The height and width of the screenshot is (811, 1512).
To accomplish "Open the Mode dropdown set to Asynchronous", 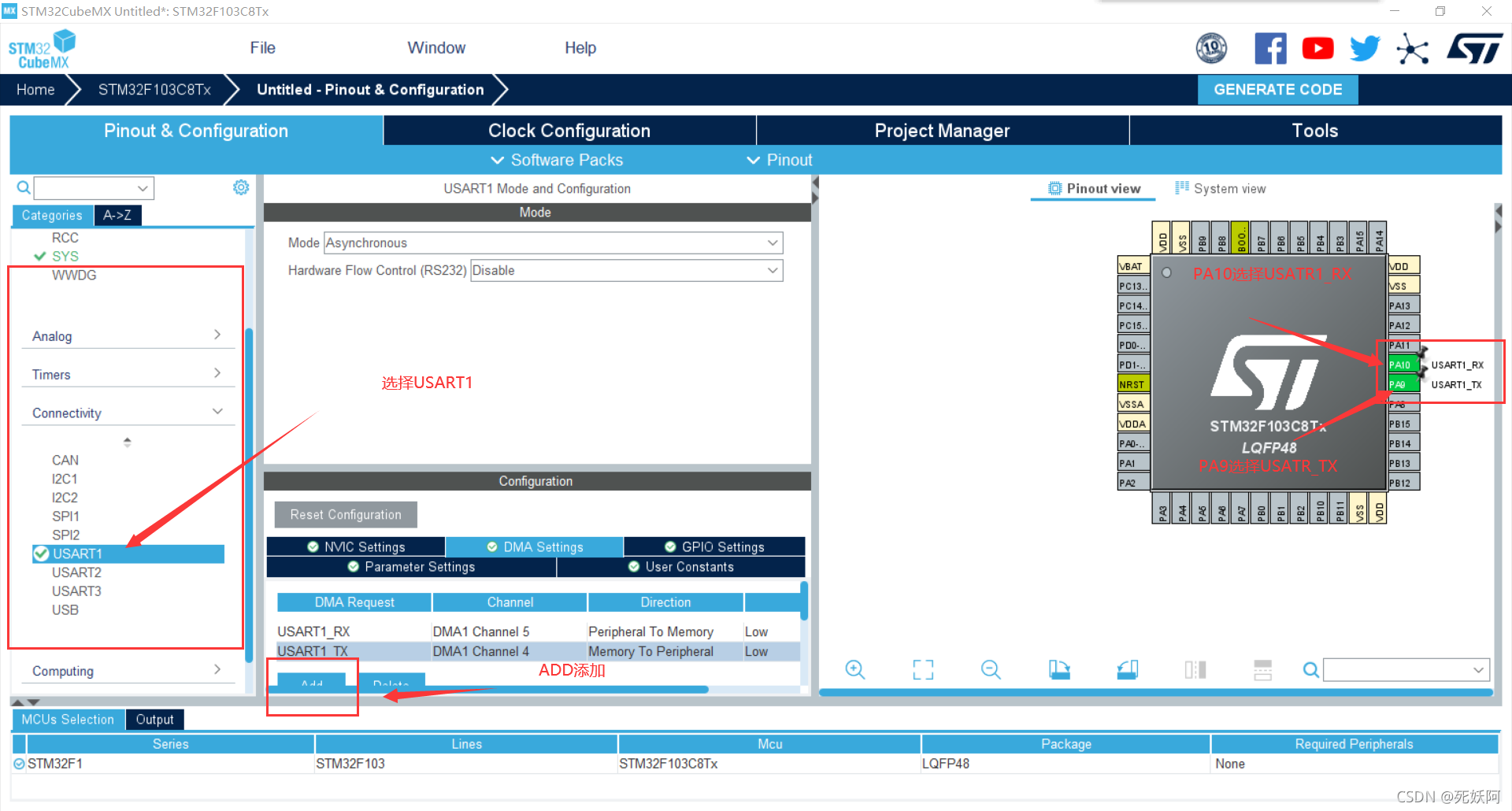I will [x=554, y=243].
